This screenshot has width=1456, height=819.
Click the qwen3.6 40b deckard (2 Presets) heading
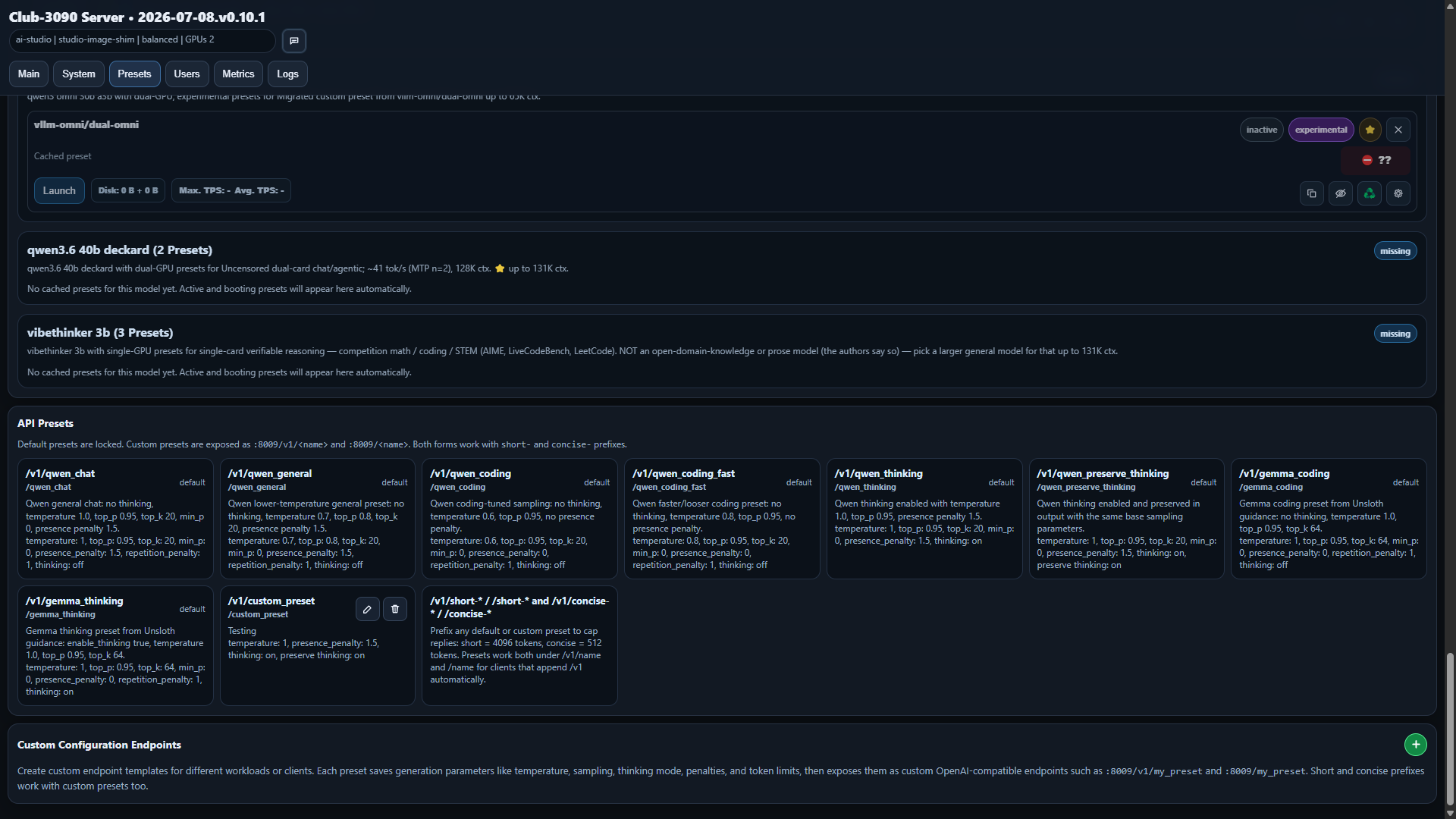120,250
